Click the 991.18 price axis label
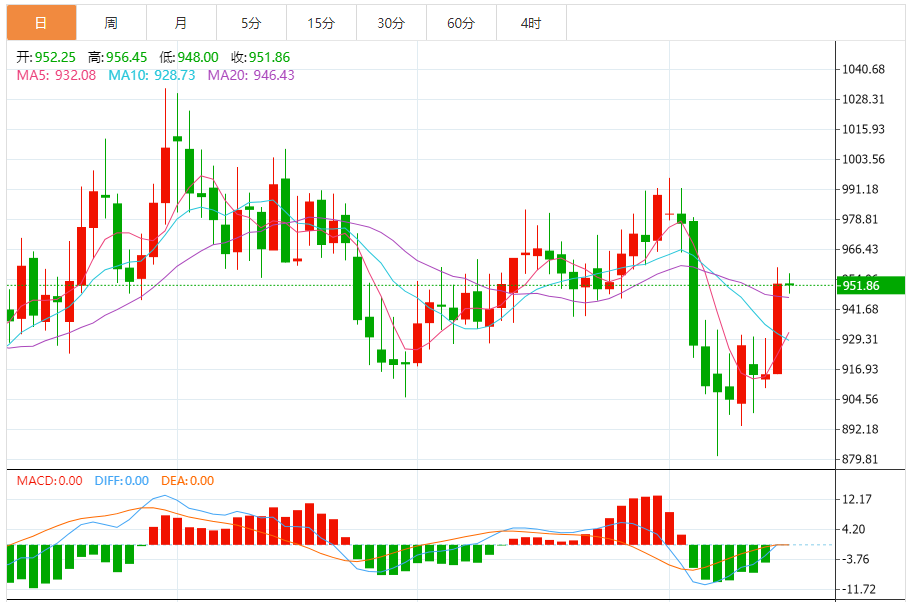Image resolution: width=912 pixels, height=602 pixels. click(x=860, y=189)
